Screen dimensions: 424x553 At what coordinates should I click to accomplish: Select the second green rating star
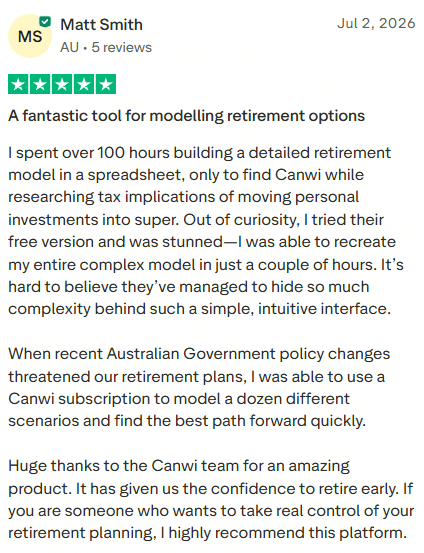point(40,84)
